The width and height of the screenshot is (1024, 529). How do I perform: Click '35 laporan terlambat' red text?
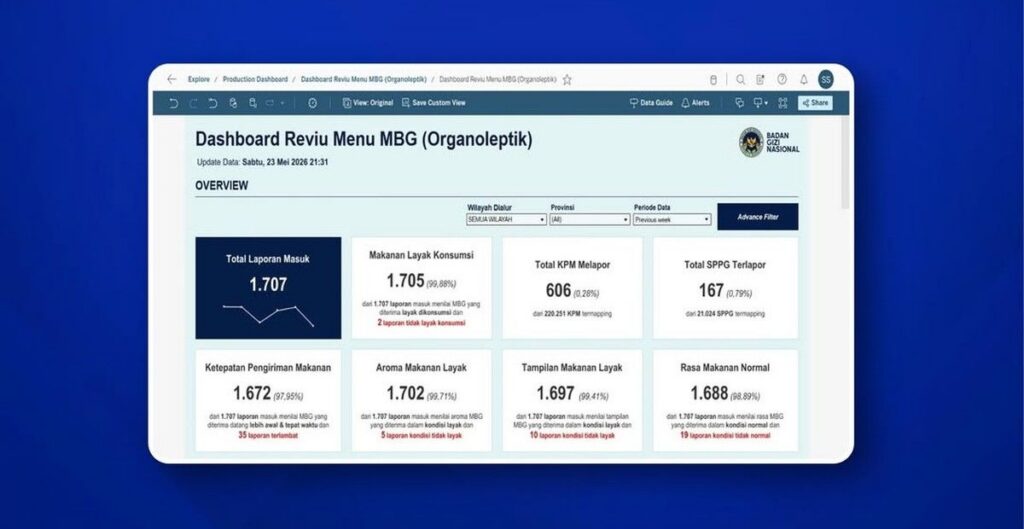[x=268, y=435]
